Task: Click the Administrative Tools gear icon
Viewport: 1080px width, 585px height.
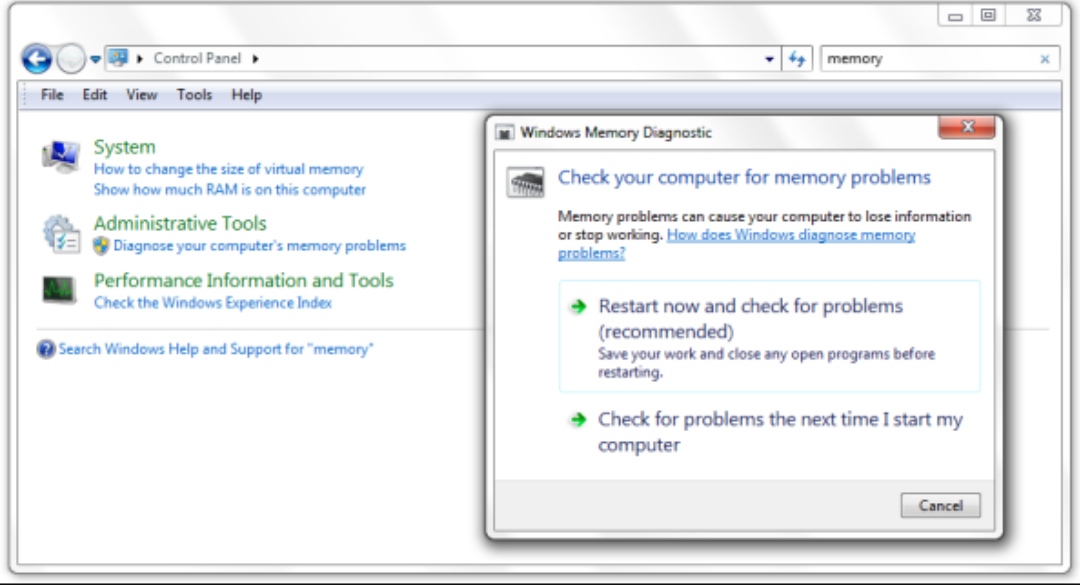Action: (61, 234)
